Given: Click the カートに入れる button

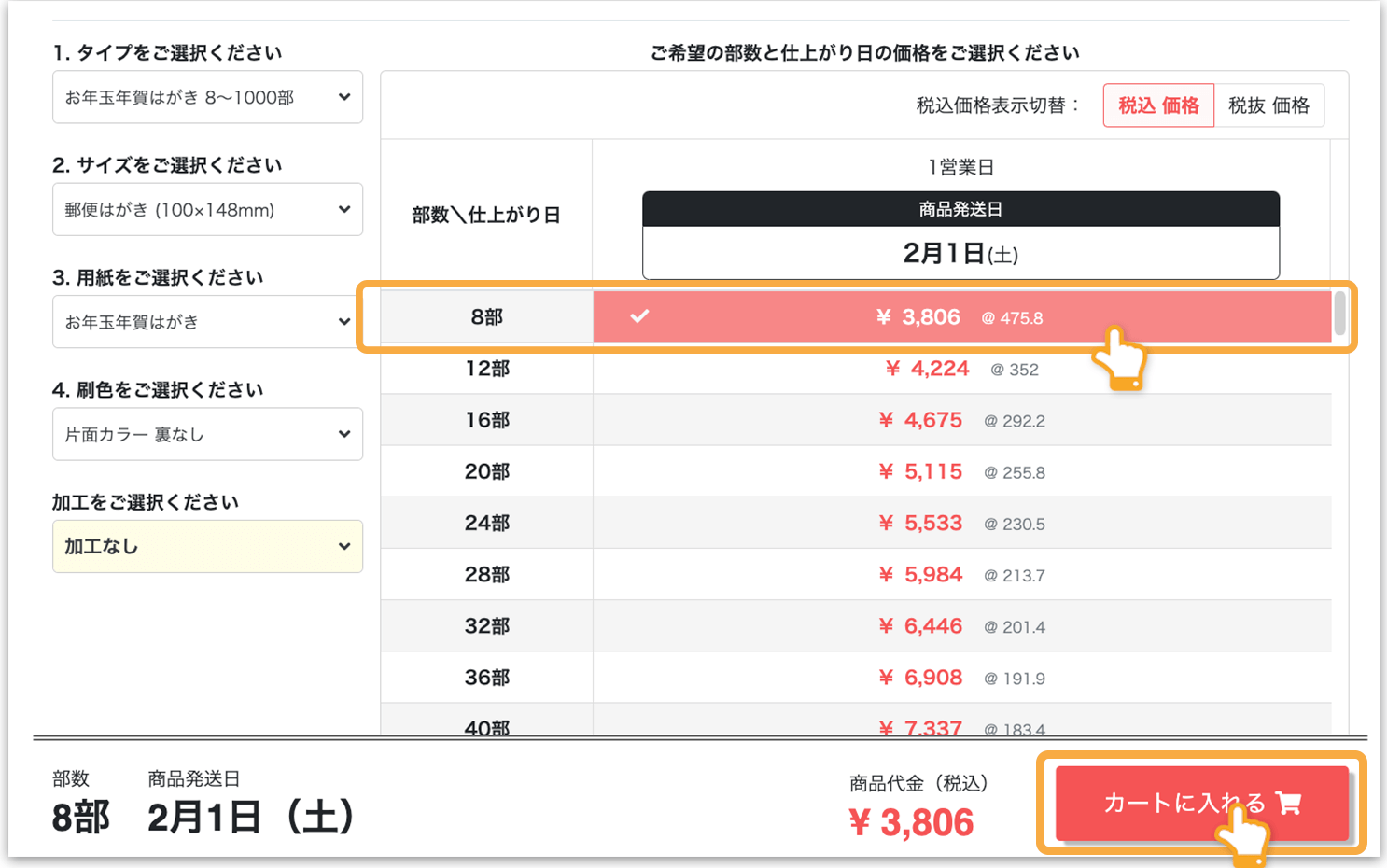Looking at the screenshot, I should click(x=1185, y=803).
